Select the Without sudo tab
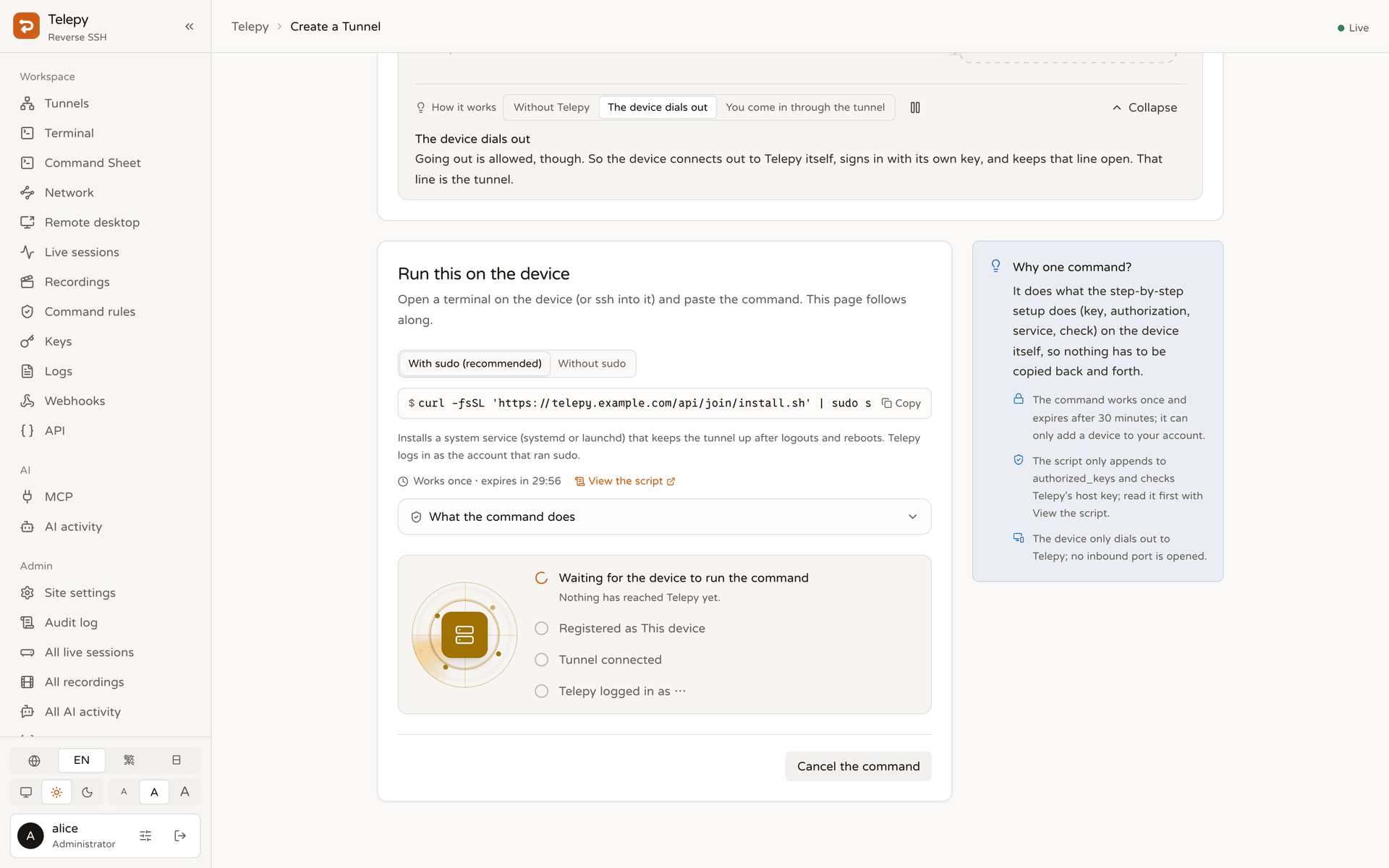 [x=592, y=363]
